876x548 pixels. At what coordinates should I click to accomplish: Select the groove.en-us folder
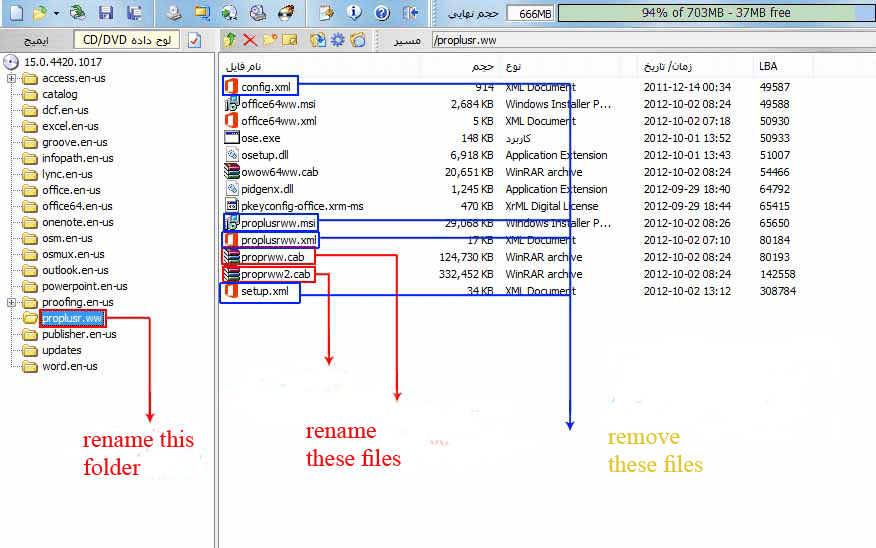(74, 142)
